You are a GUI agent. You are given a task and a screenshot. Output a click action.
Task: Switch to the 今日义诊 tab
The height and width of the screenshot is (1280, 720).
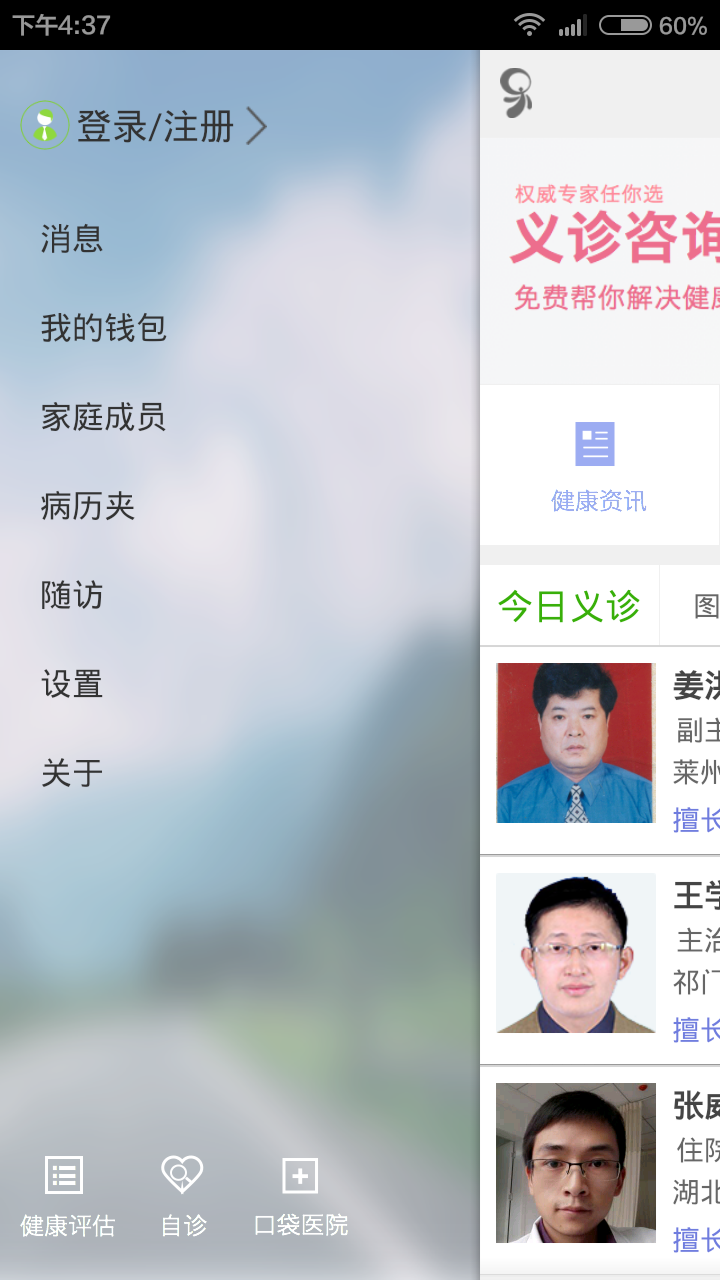[569, 606]
